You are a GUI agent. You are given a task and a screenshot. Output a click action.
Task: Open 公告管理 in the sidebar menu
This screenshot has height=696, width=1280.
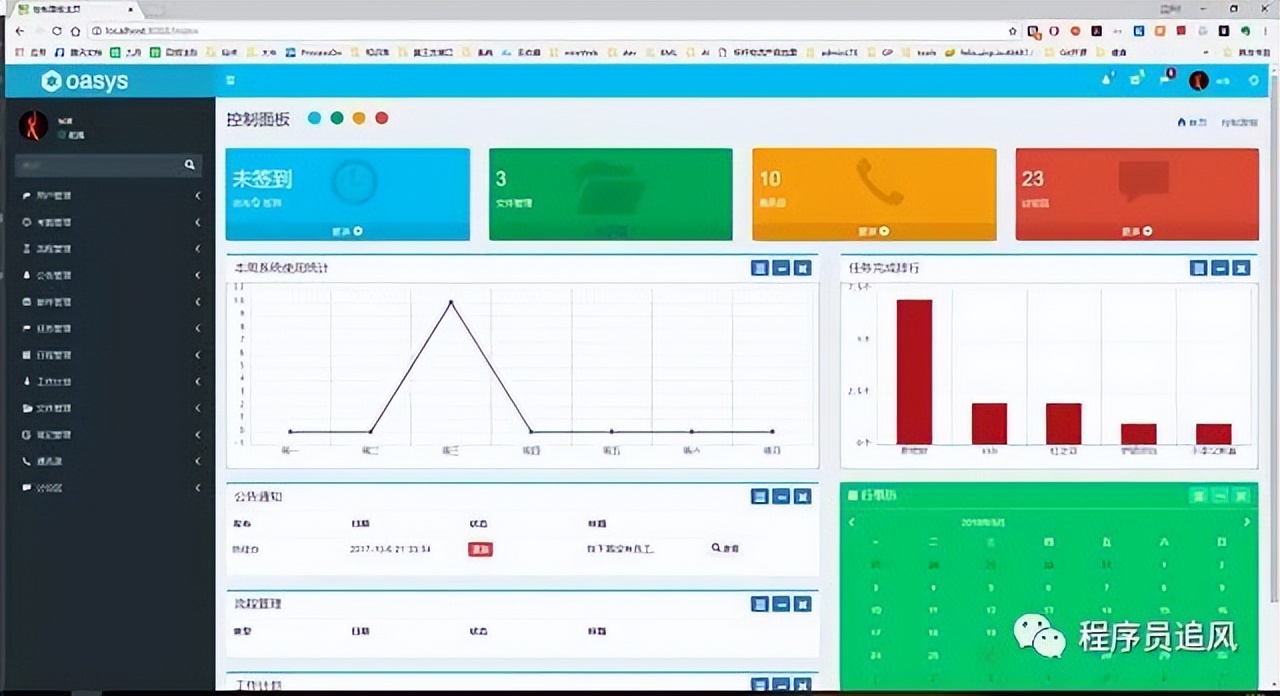110,275
